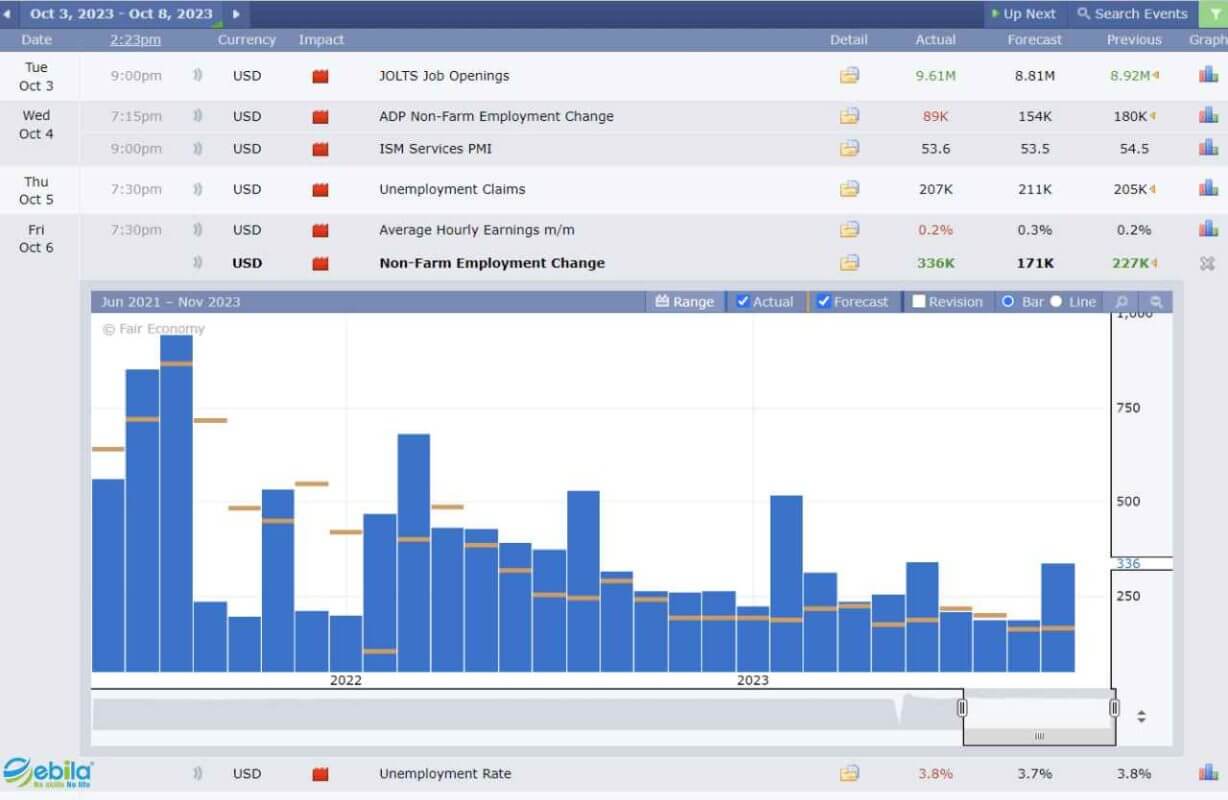Uncheck the Actual series checkbox

(743, 302)
